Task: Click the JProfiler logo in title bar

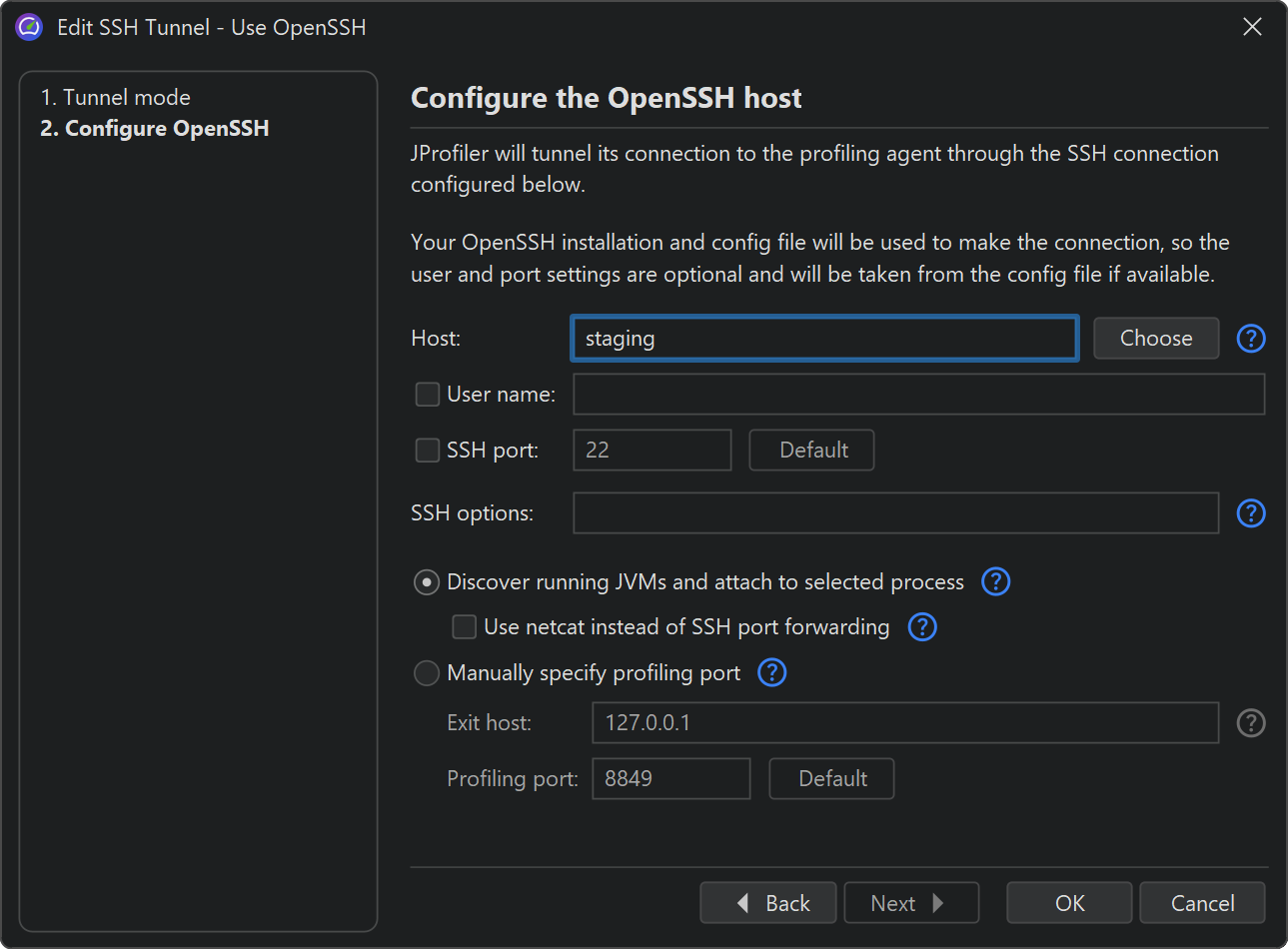Action: (x=30, y=27)
